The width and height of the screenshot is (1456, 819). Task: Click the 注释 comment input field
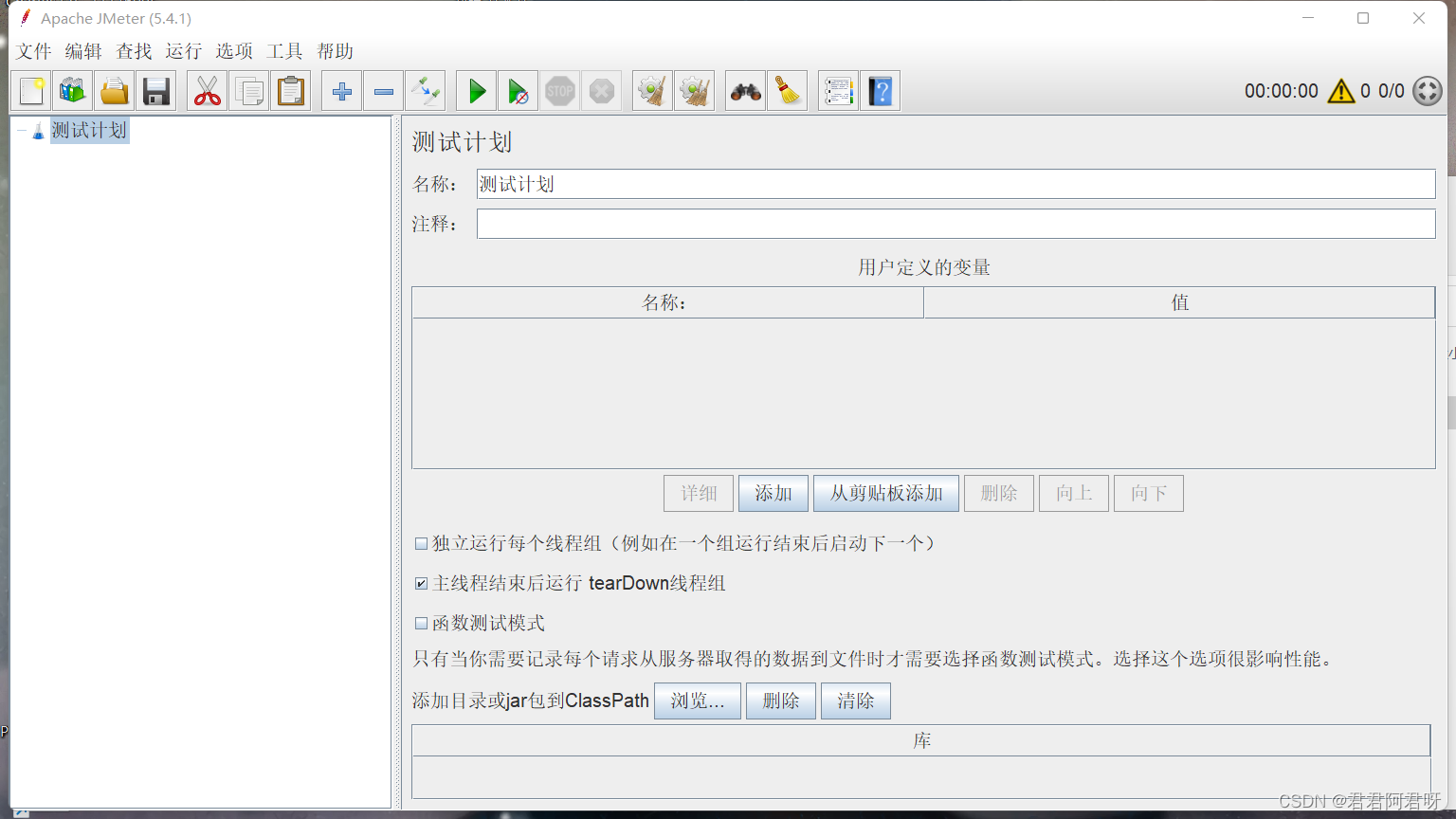955,224
